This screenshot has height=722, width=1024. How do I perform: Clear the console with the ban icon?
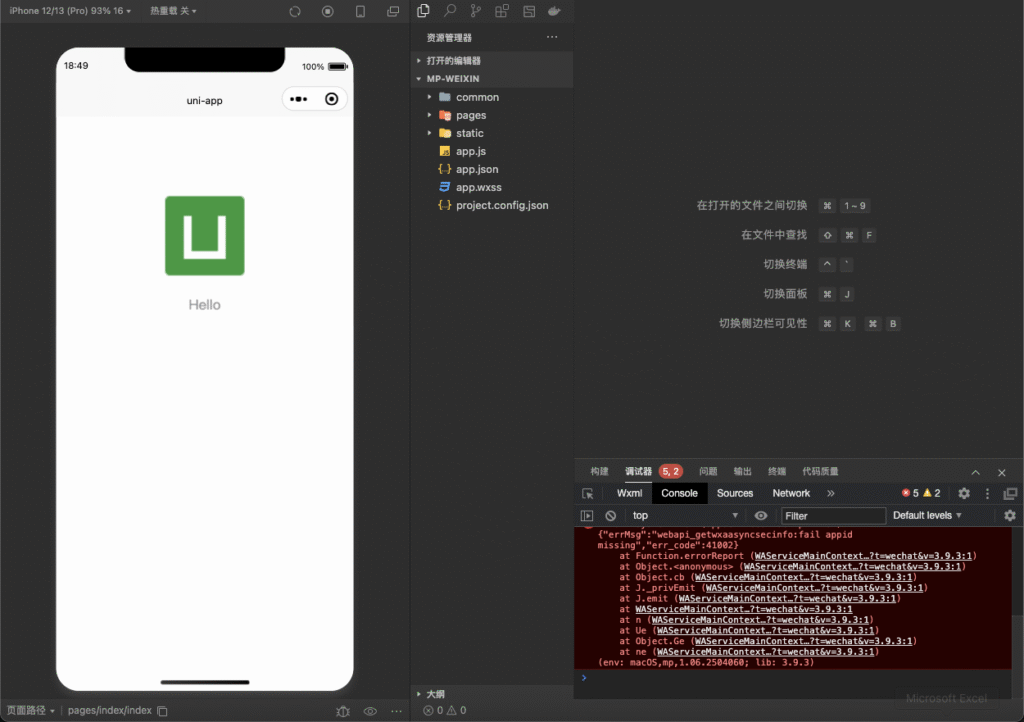(610, 516)
